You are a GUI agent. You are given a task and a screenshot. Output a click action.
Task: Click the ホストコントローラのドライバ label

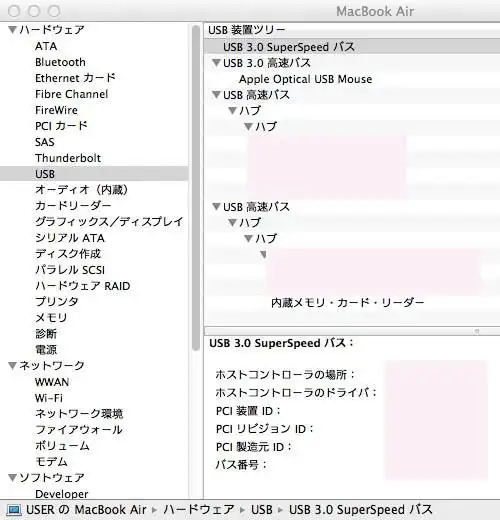click(x=296, y=393)
